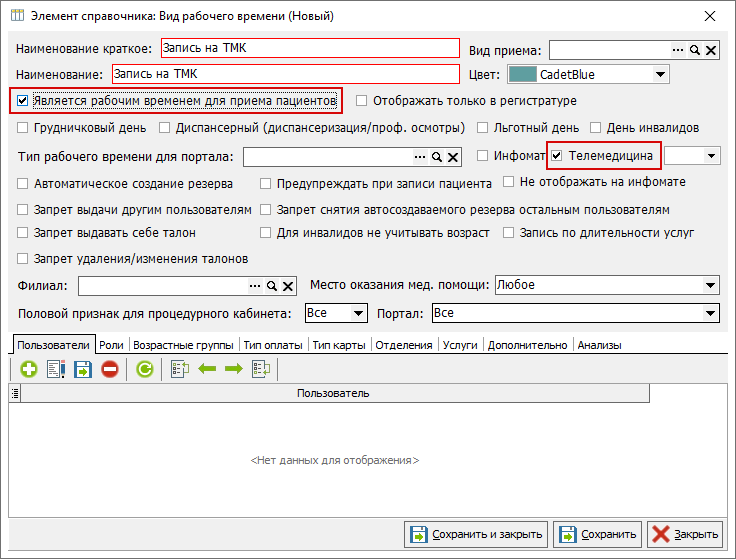This screenshot has width=736, height=560.
Task: Uncheck the Телемедицина checkbox
Action: click(x=558, y=156)
